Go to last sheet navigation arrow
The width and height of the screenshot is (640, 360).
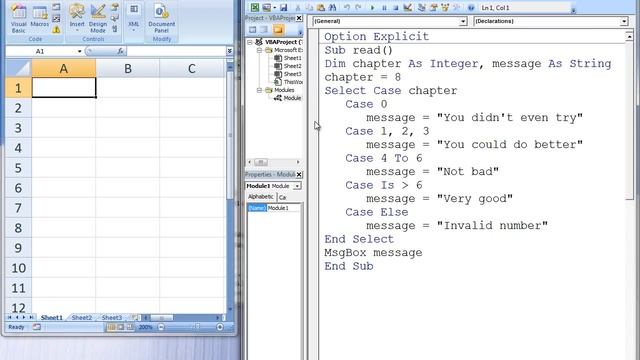click(x=31, y=317)
